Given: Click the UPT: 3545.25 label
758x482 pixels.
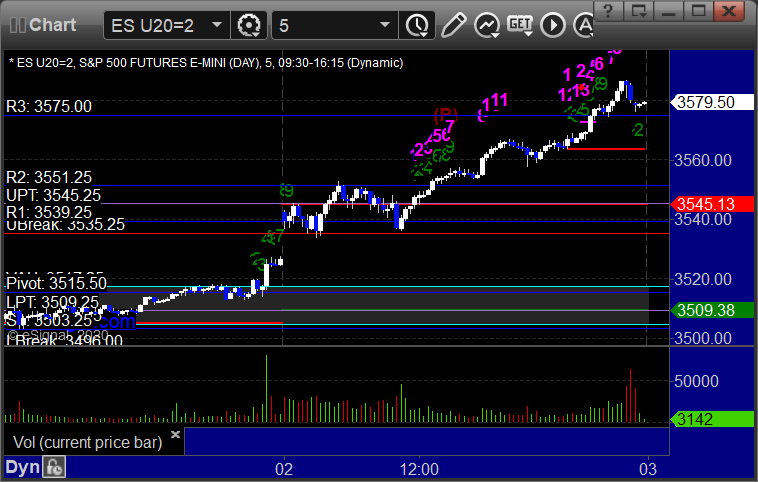Looking at the screenshot, I should point(53,195).
